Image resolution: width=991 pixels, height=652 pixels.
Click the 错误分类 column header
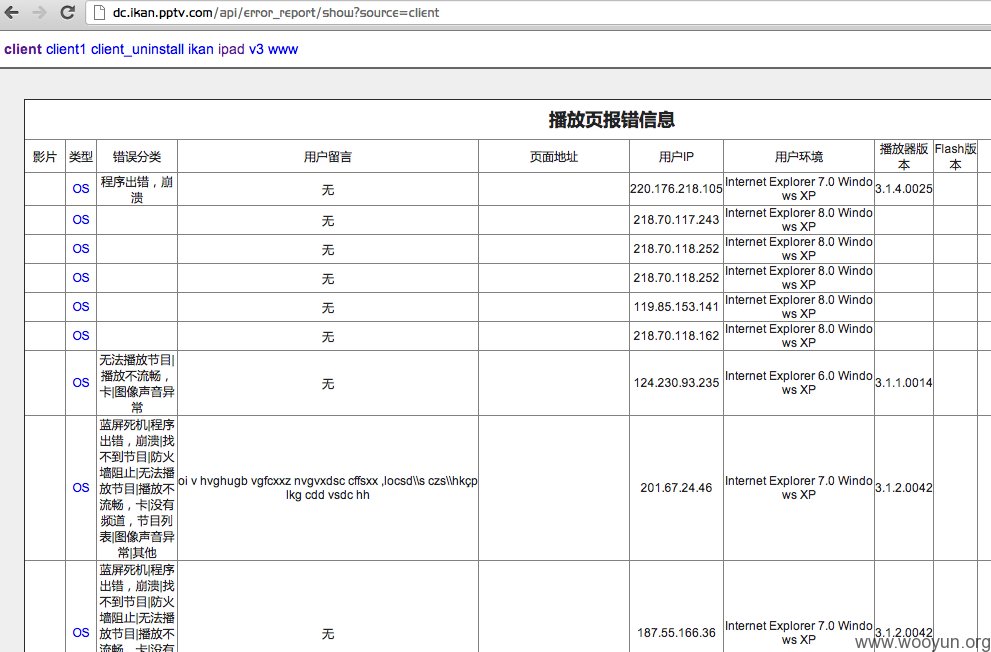tap(137, 157)
